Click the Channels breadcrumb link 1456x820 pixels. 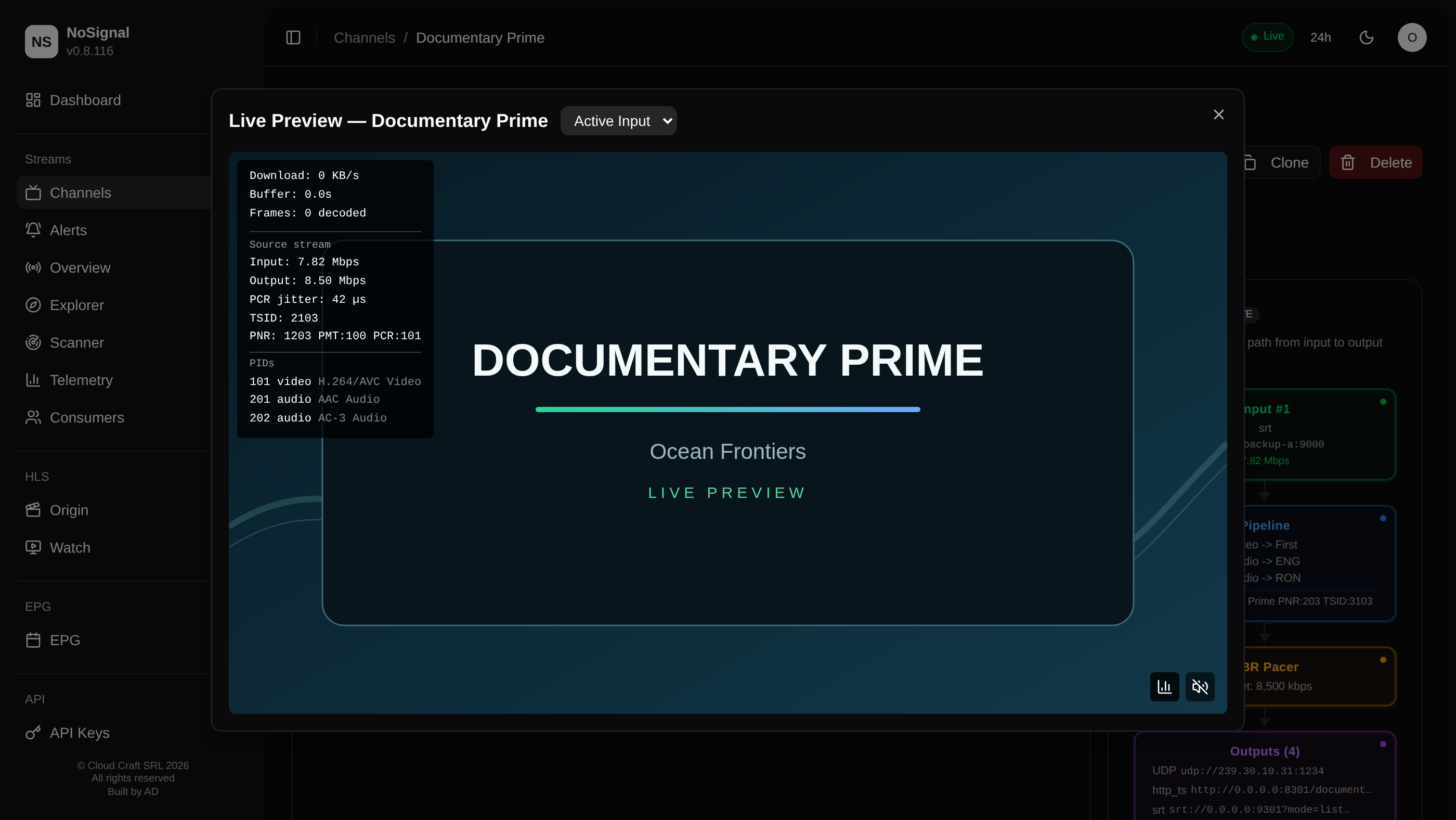point(365,38)
